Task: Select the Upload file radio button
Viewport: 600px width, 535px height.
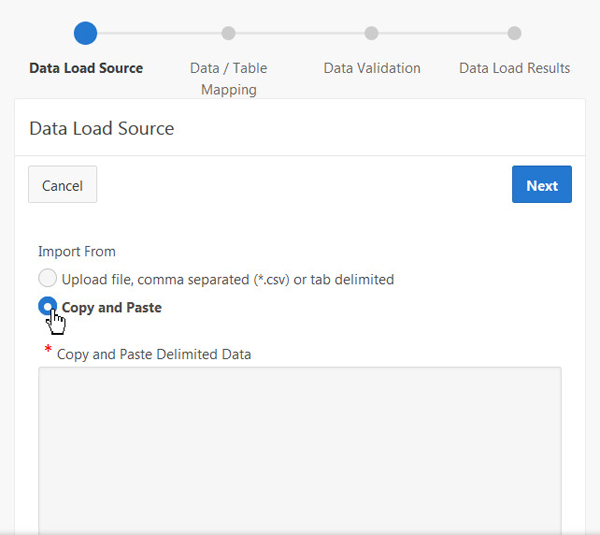Action: 47,279
